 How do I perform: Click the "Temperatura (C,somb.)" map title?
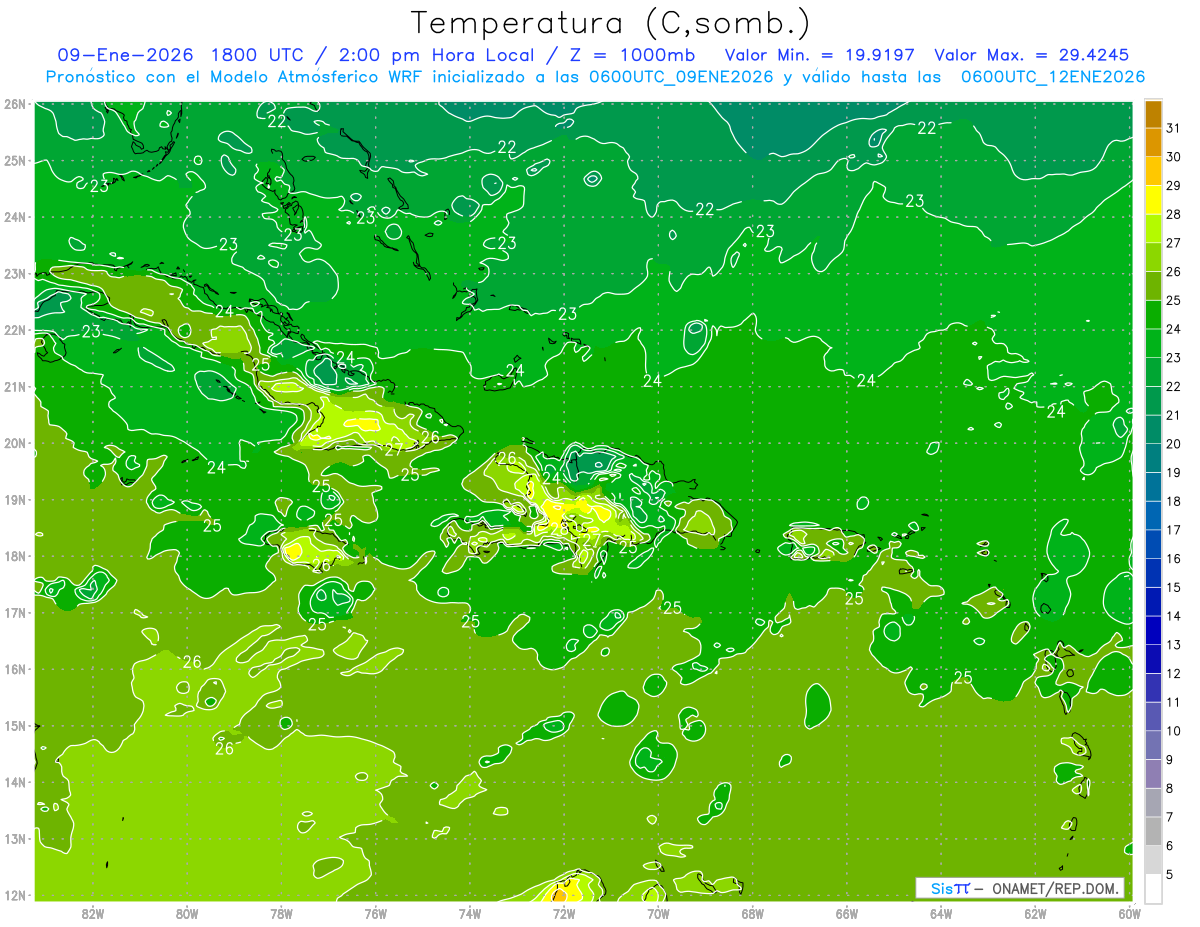(x=611, y=23)
